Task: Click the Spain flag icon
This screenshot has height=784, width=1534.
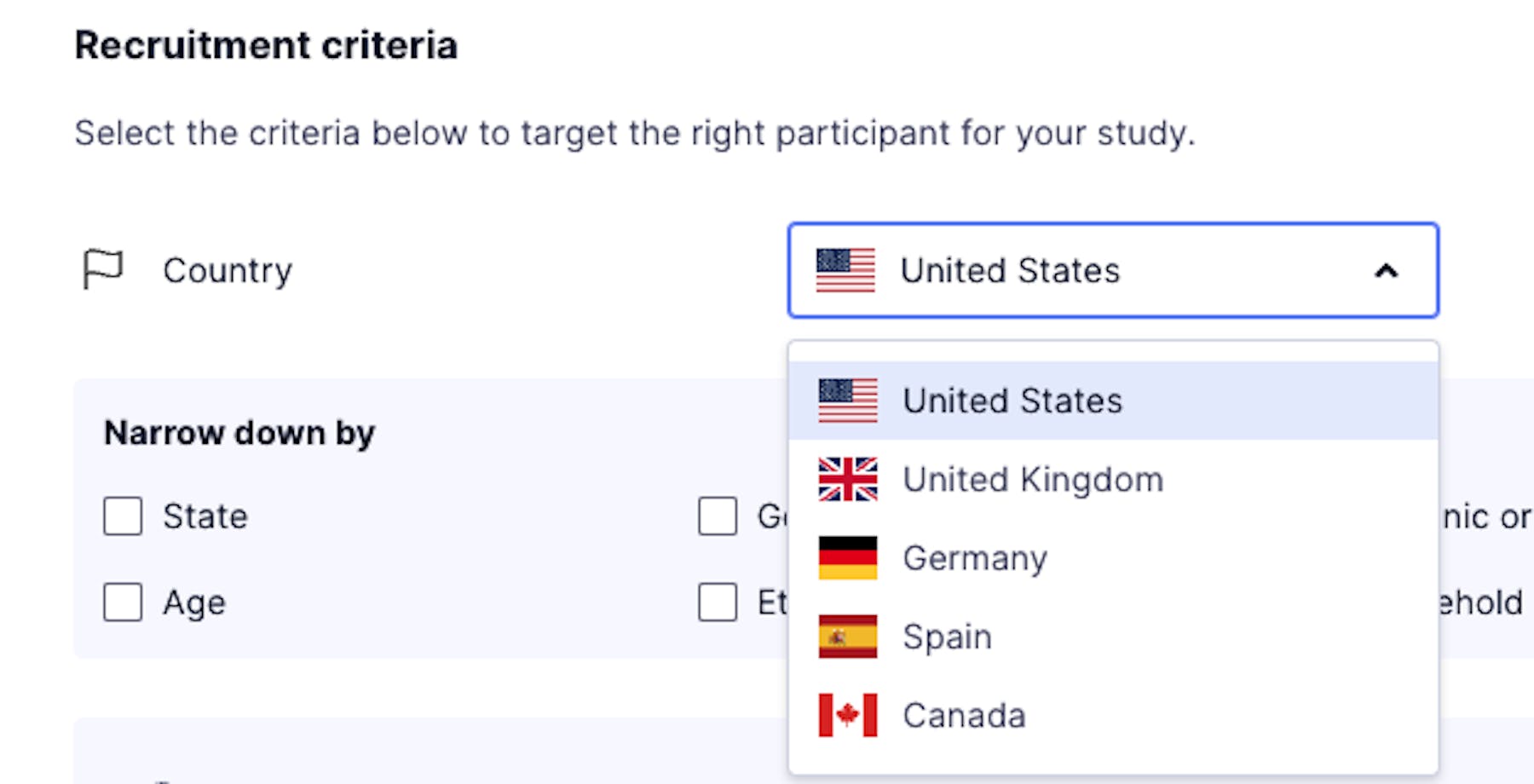Action: [848, 637]
